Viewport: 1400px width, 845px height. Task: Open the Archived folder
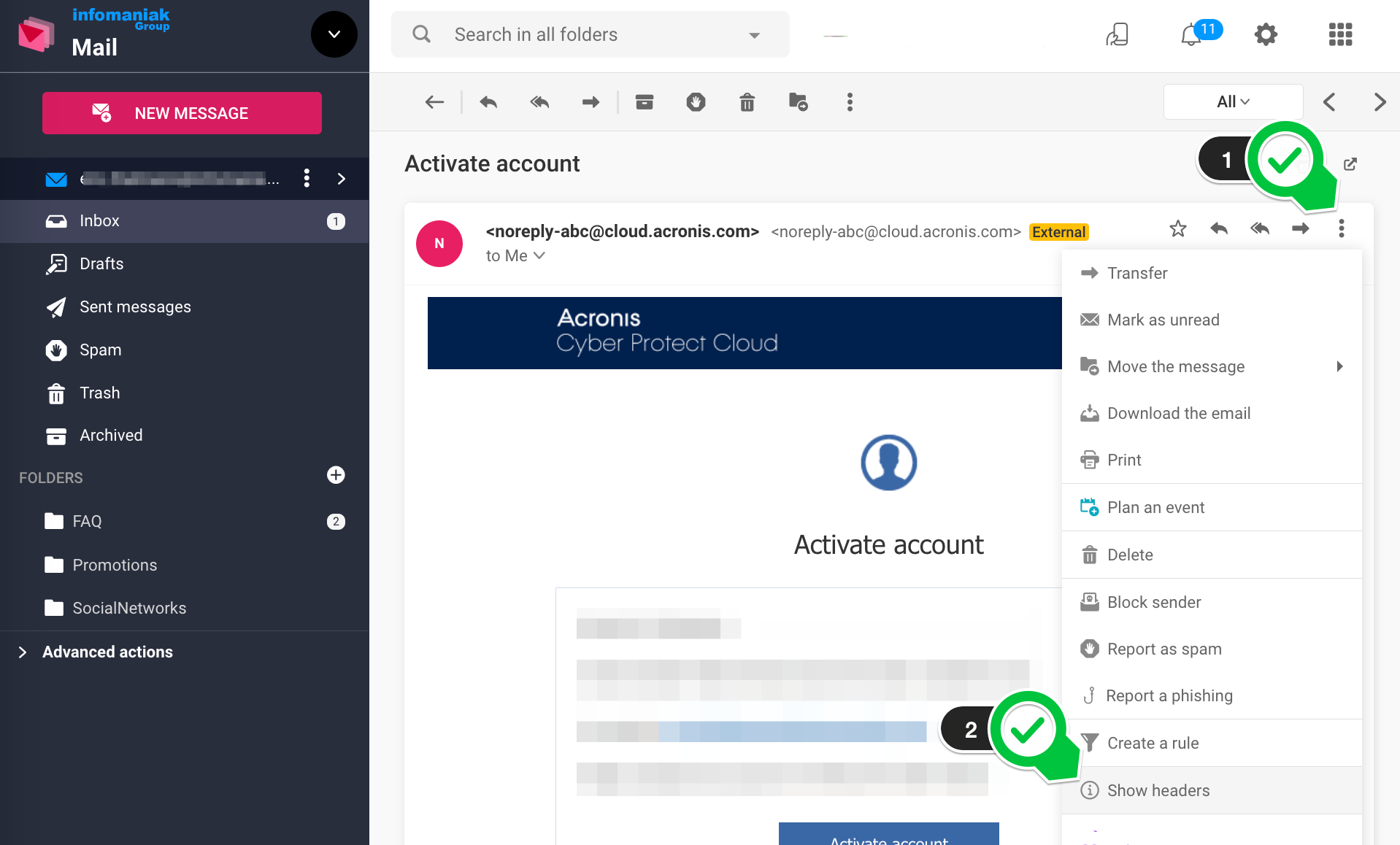pyautogui.click(x=184, y=436)
